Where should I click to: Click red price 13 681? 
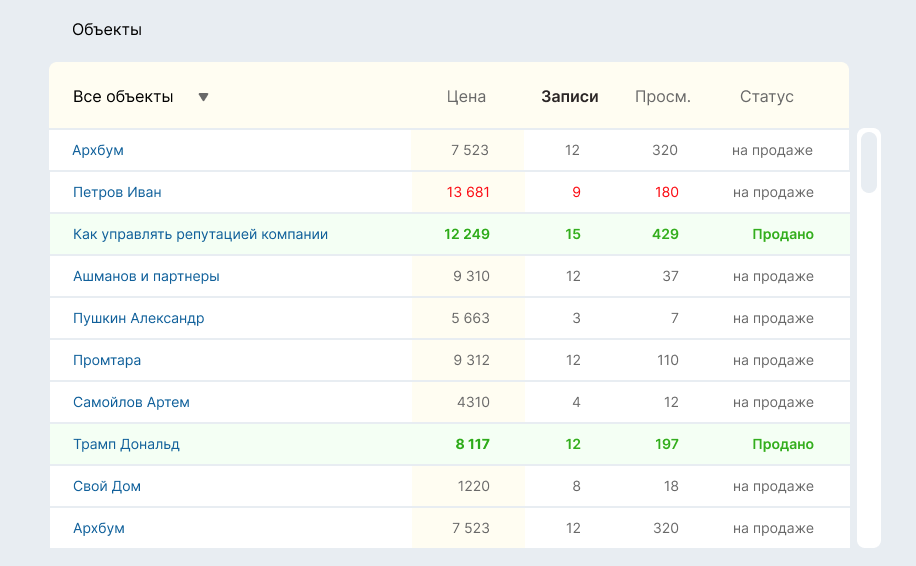(468, 192)
